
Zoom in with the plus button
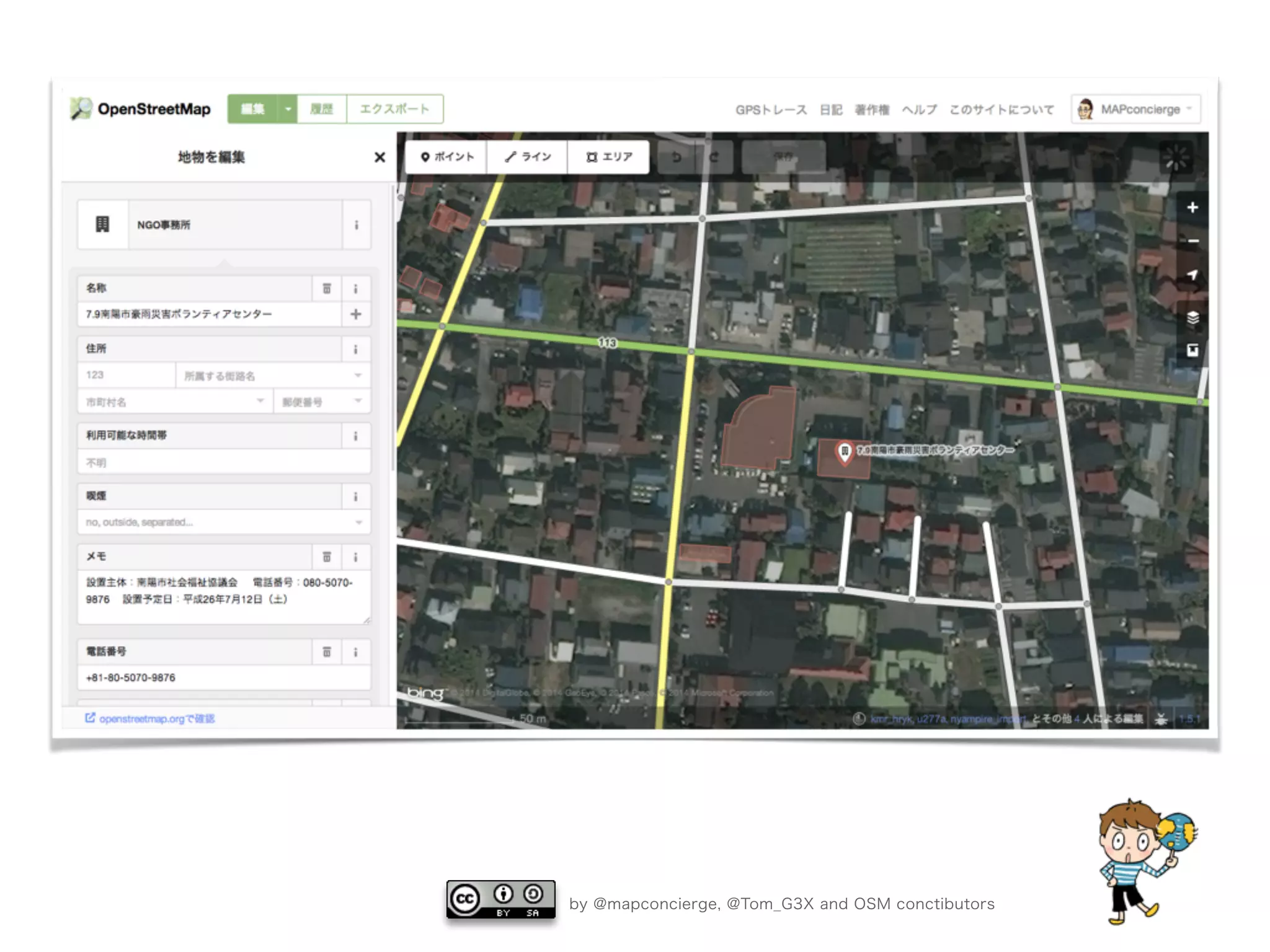[1192, 208]
